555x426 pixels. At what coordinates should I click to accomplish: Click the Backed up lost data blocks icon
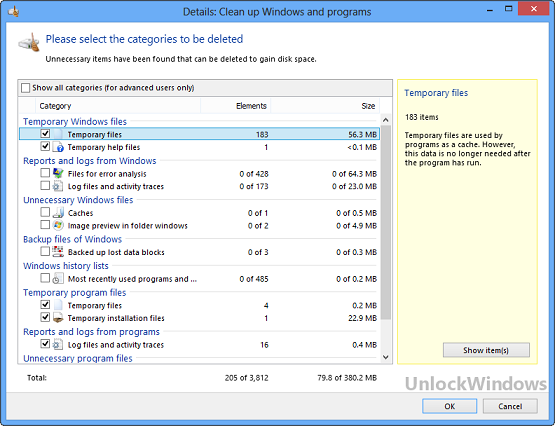pos(58,252)
